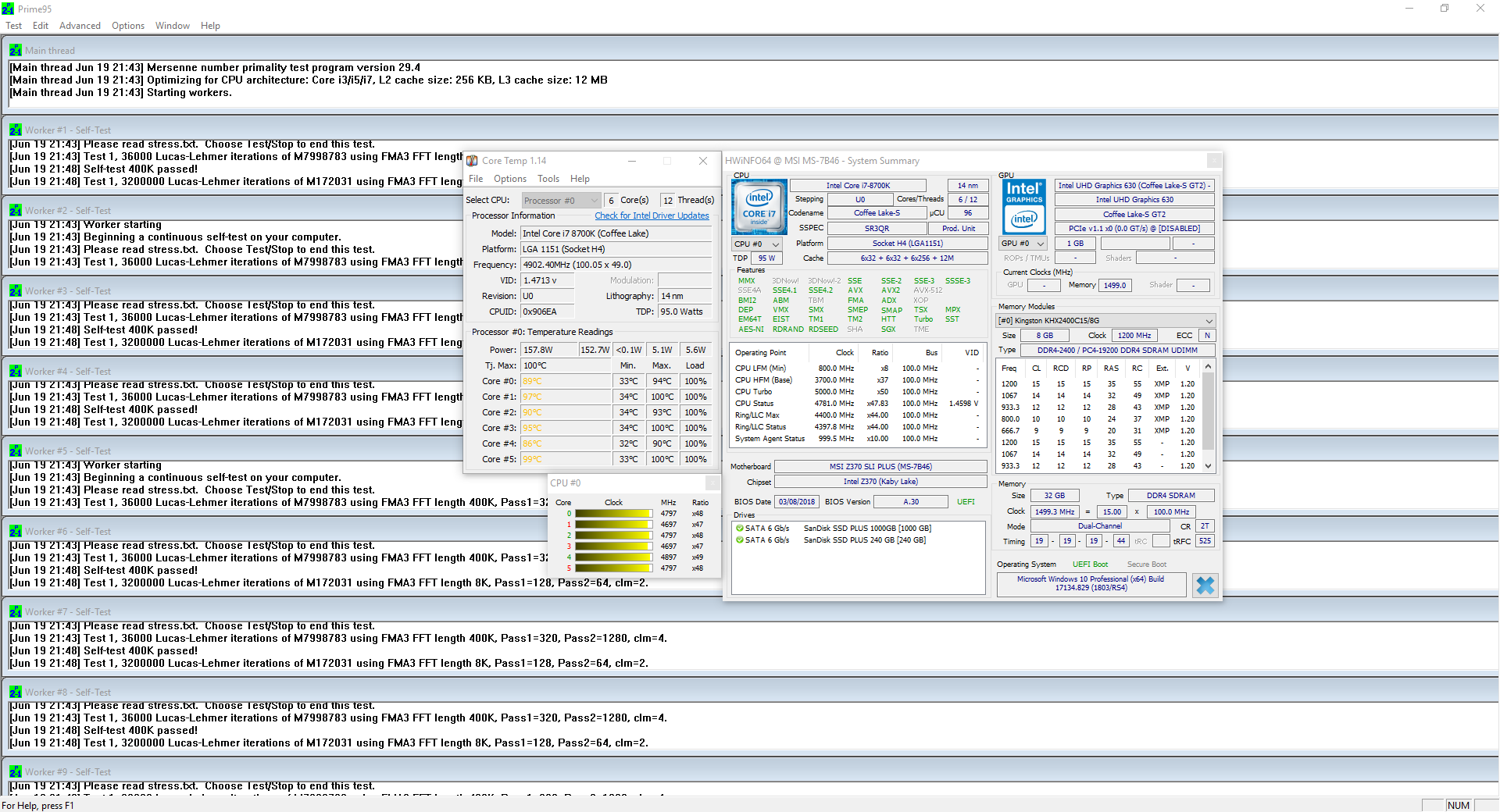The height and width of the screenshot is (812, 1500).
Task: Click the Worker #8 Self-Test window icon
Action: pyautogui.click(x=16, y=692)
